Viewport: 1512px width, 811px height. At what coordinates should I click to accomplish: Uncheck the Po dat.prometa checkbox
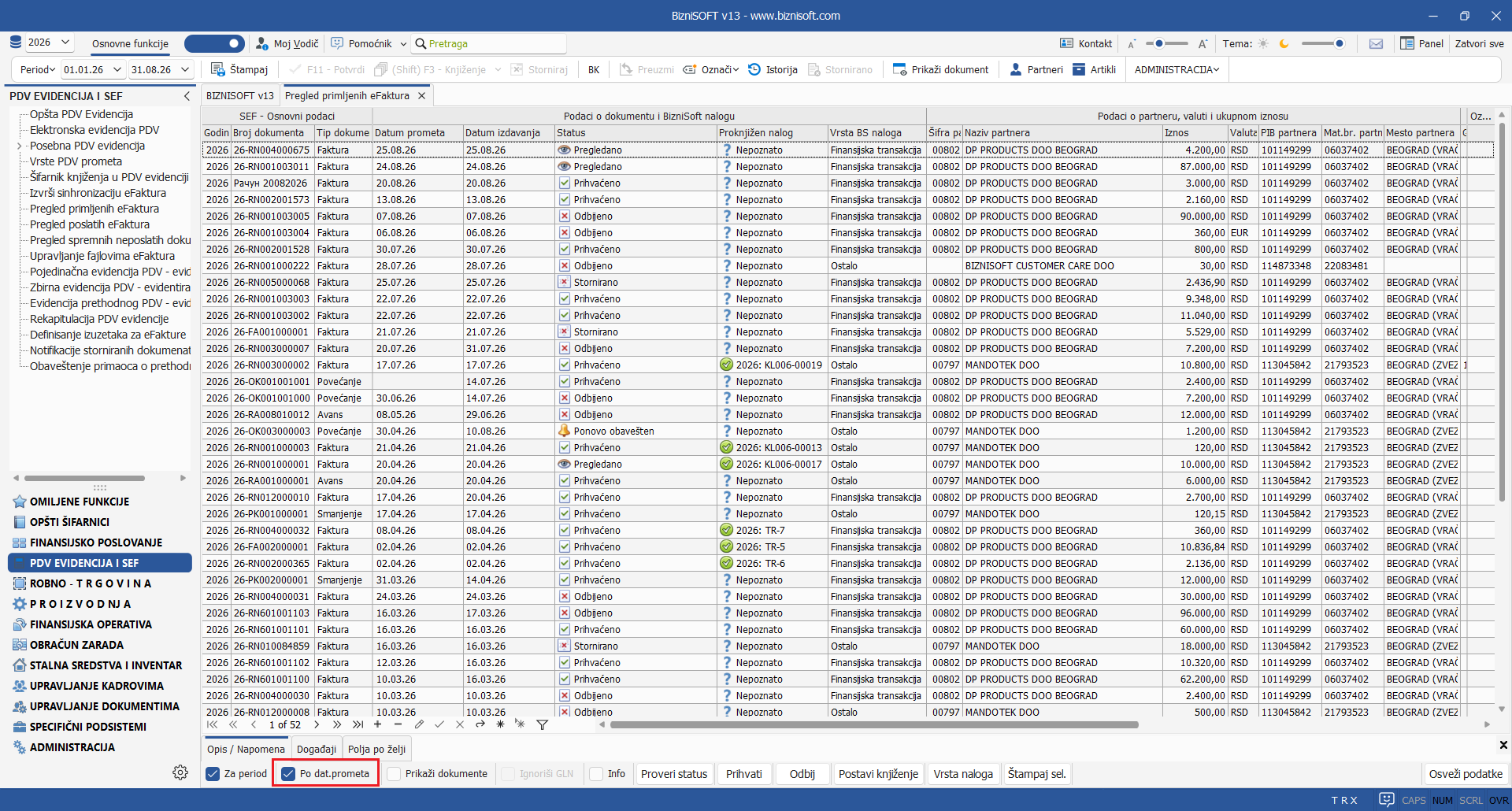288,774
